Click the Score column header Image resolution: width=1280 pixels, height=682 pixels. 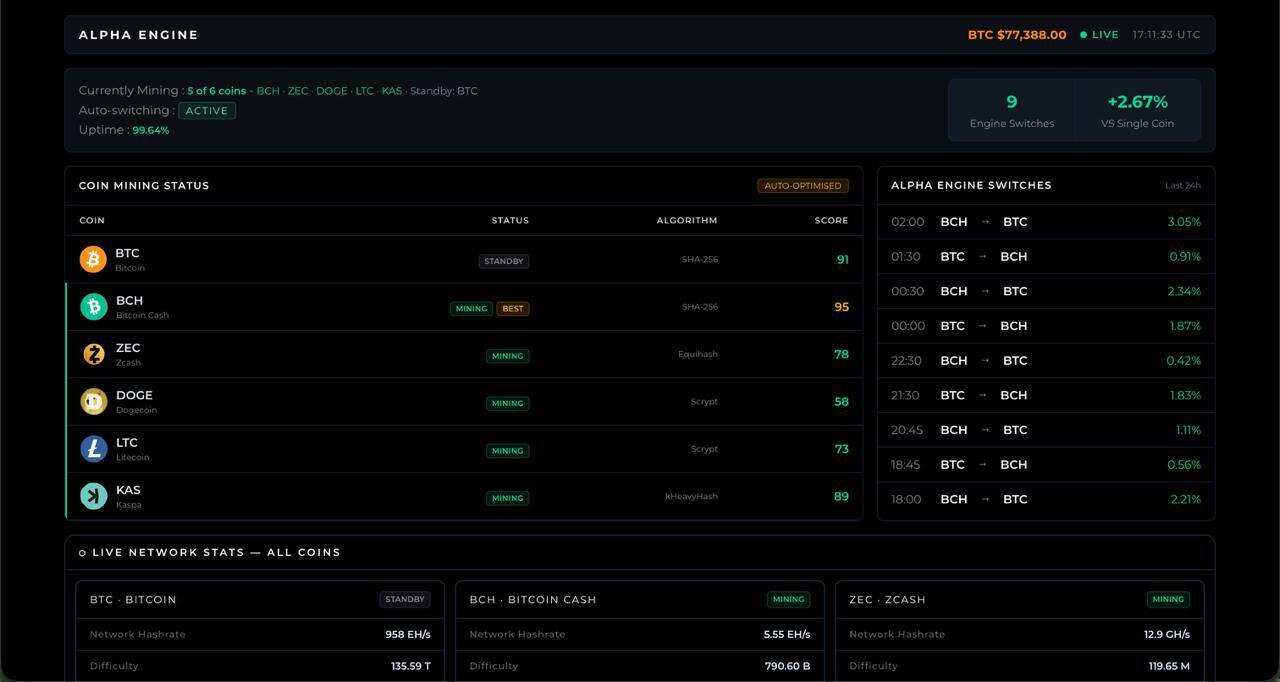[x=831, y=220]
